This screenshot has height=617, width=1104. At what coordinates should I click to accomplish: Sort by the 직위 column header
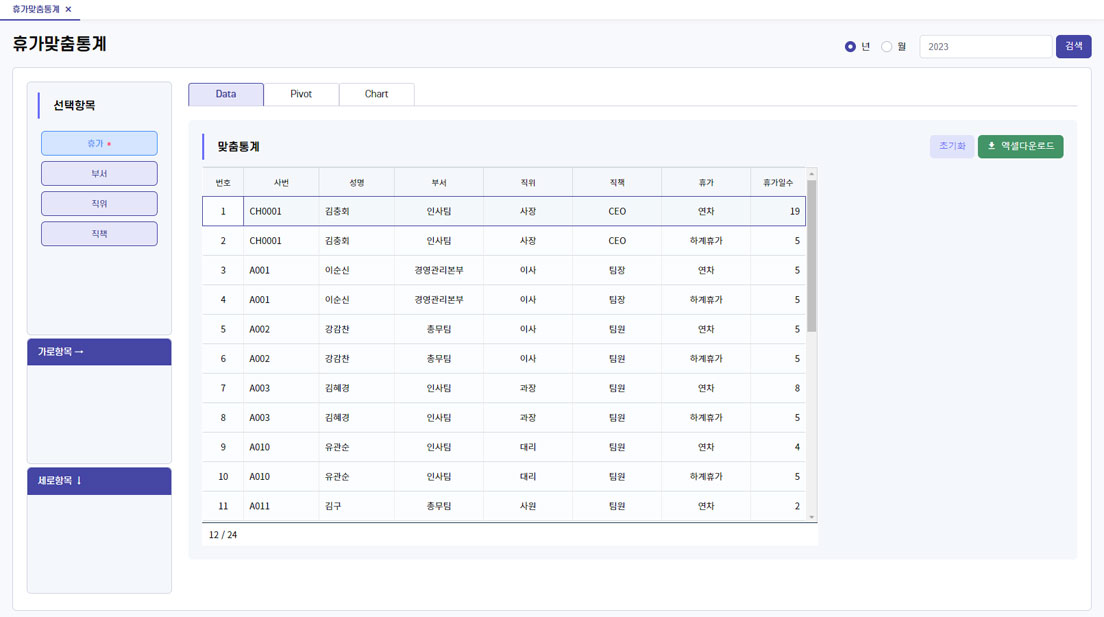528,182
